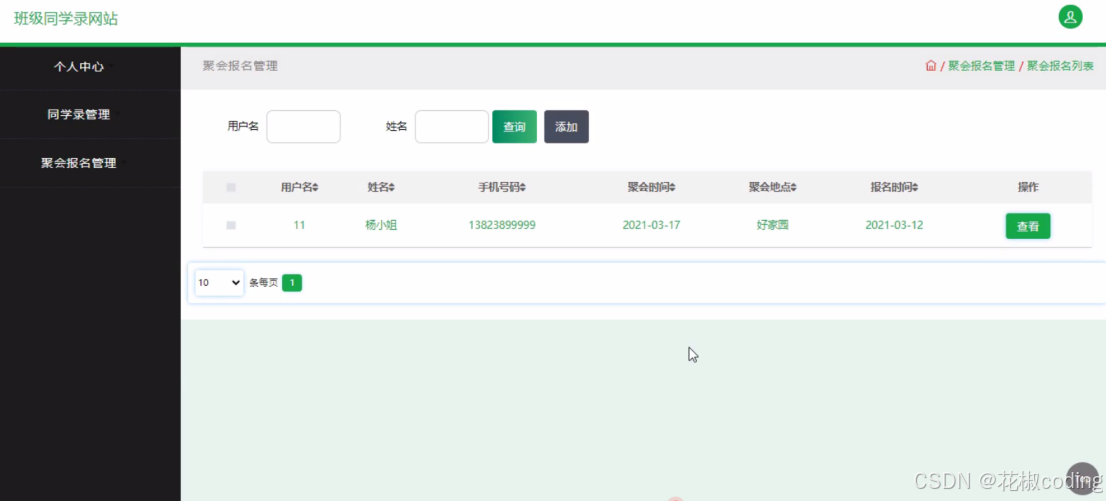Click the 添加 add button
The width and height of the screenshot is (1107, 501).
click(566, 127)
